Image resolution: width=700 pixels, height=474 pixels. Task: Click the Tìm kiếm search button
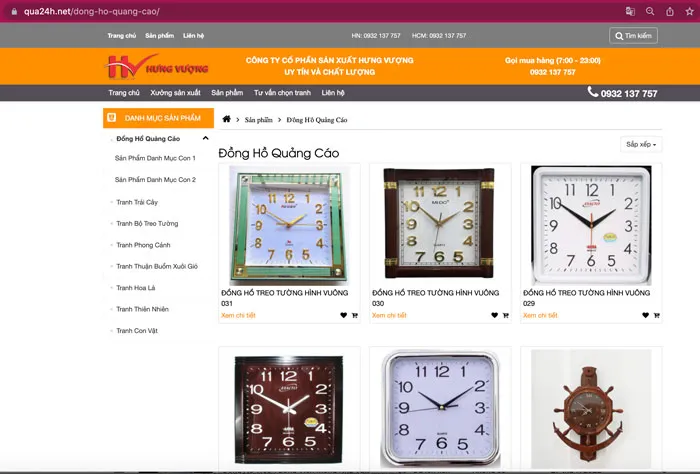[633, 36]
